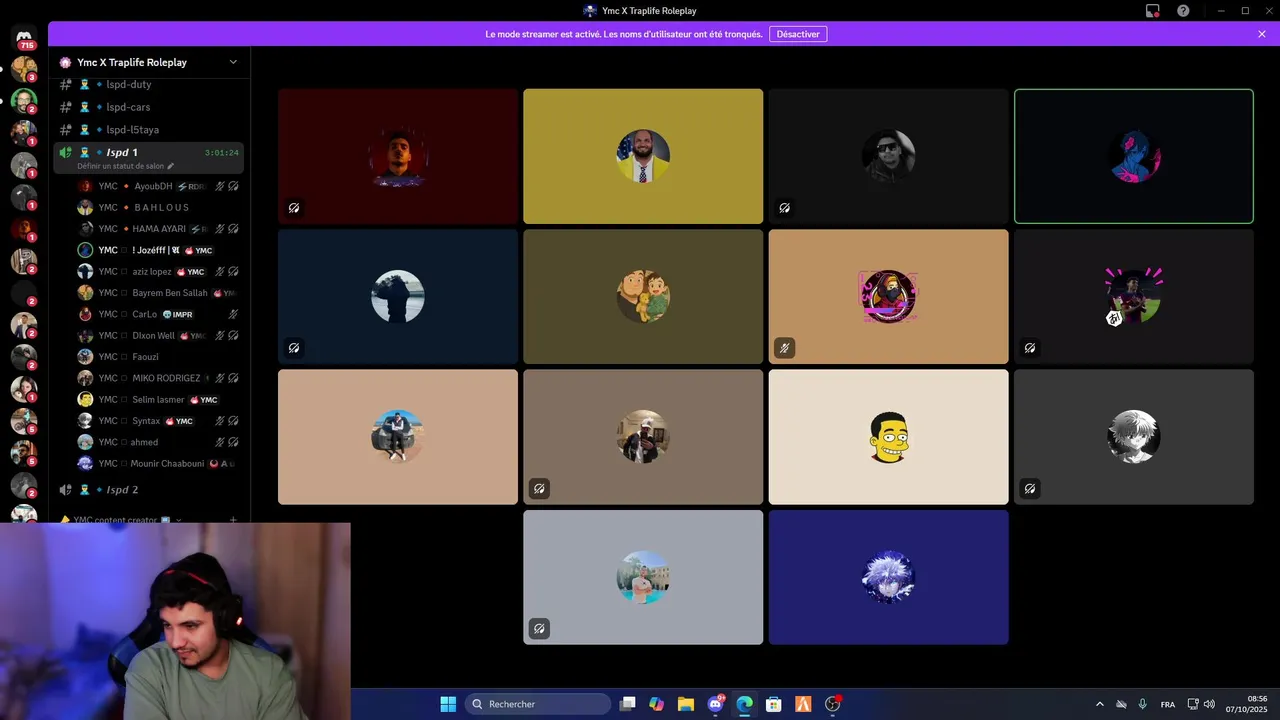Click the Rechercher taskbar search box
The height and width of the screenshot is (720, 1280).
point(539,704)
